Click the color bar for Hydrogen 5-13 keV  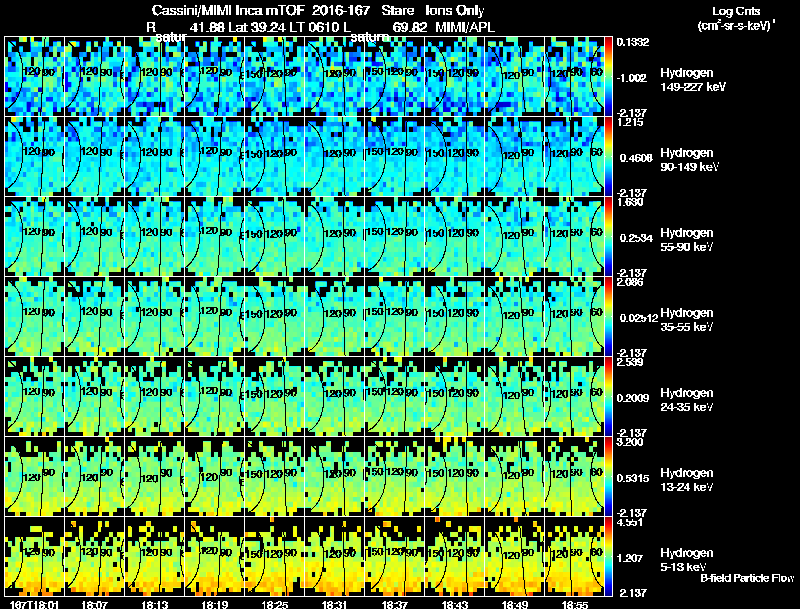point(608,556)
